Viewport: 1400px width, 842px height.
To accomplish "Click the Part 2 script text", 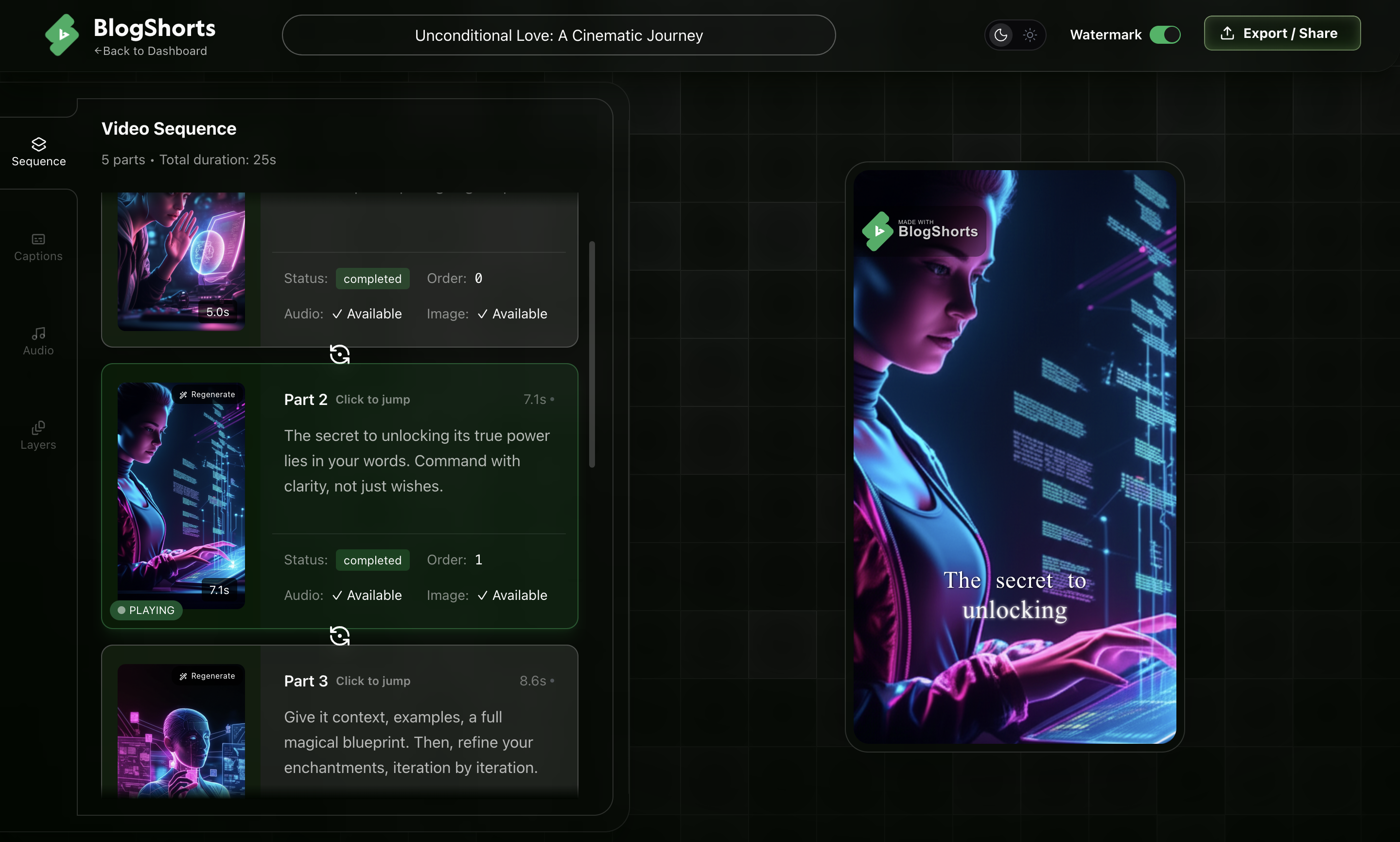I will (x=417, y=461).
